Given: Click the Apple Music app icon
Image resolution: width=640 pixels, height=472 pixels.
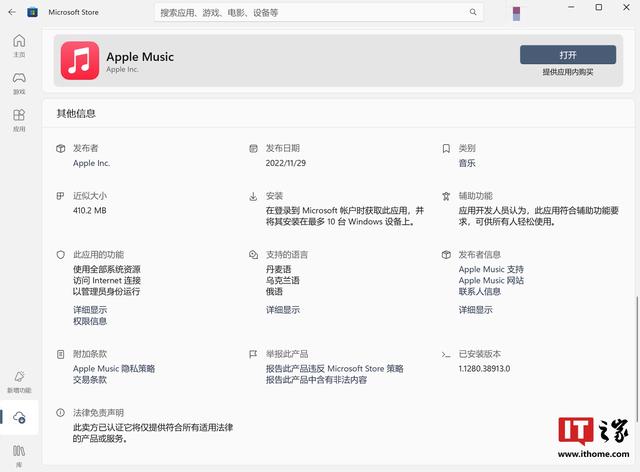Looking at the screenshot, I should click(x=80, y=60).
